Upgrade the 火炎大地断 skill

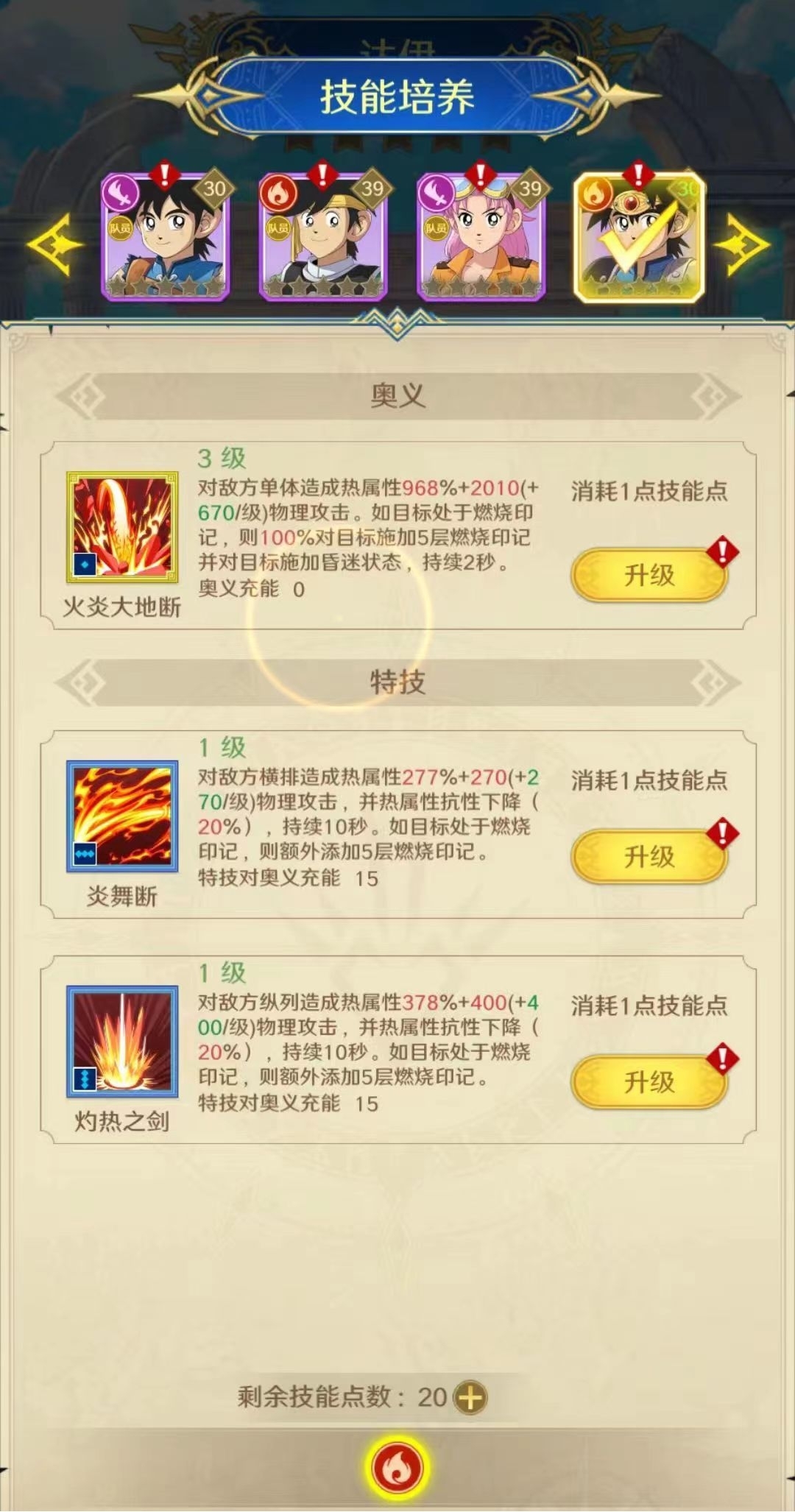click(x=649, y=575)
